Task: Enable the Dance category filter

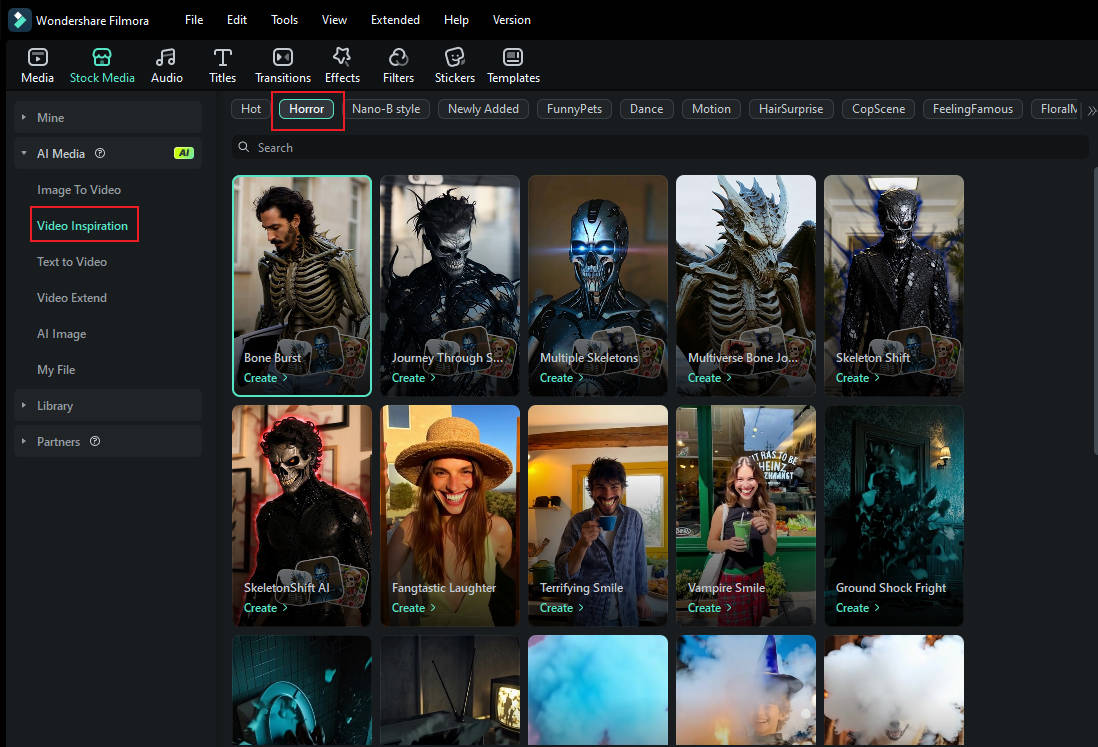Action: coord(646,109)
